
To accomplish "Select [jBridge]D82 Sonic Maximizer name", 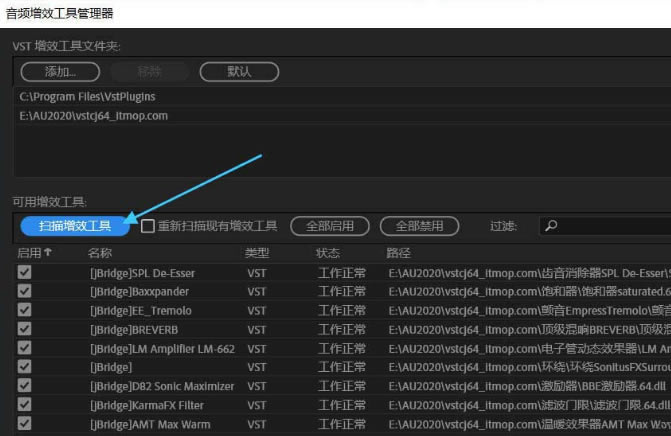I will pyautogui.click(x=162, y=386).
